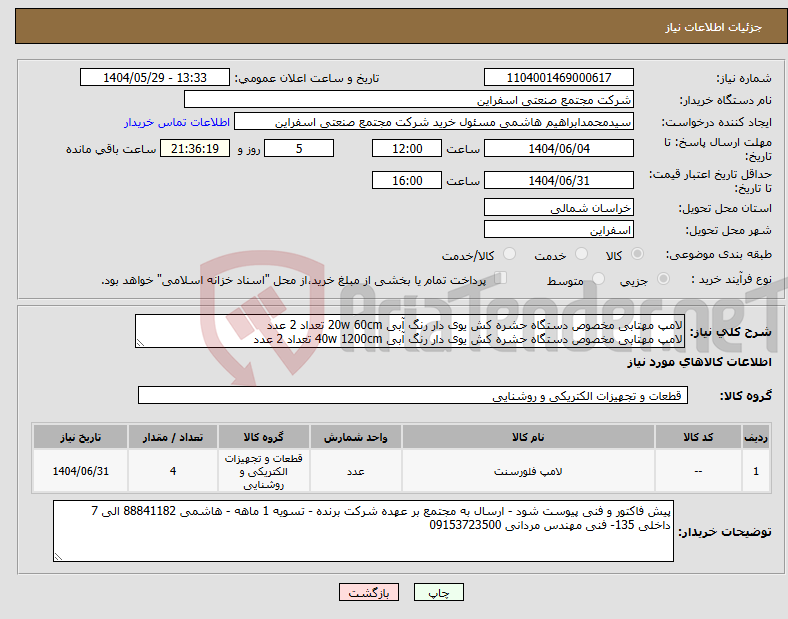Click the جزئیات اطلاعات نیاز page header

(714, 27)
